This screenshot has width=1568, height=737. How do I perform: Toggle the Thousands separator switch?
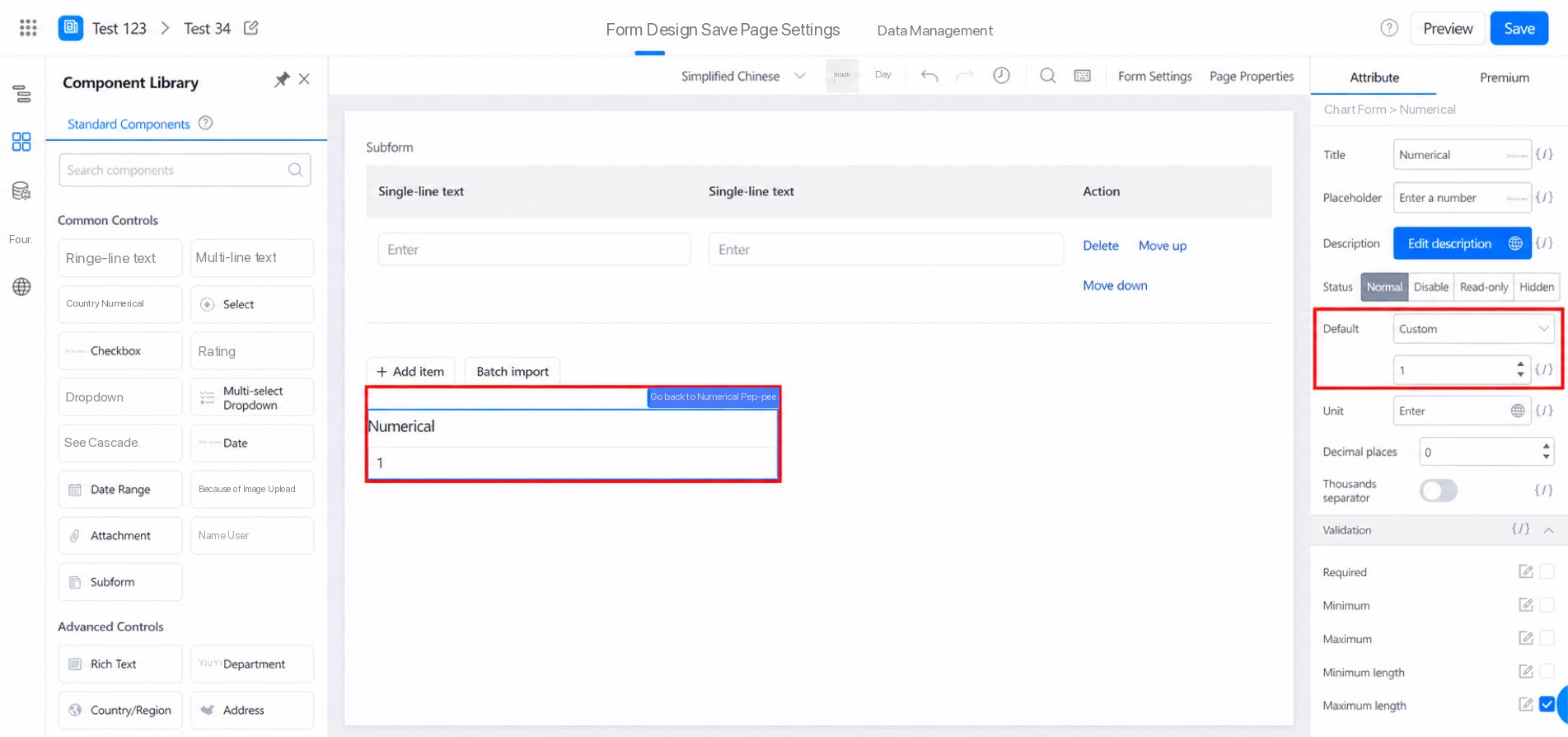point(1439,491)
